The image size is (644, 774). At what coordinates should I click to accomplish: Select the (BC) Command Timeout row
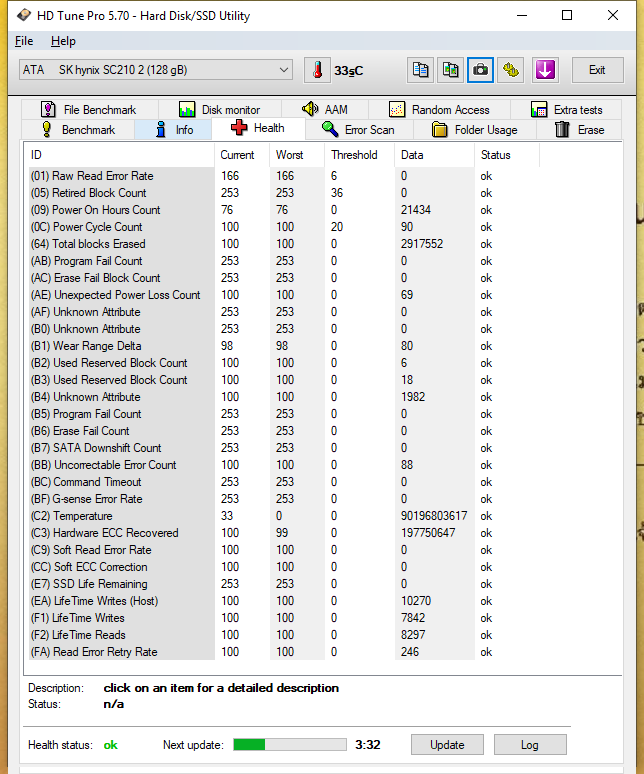coord(284,482)
